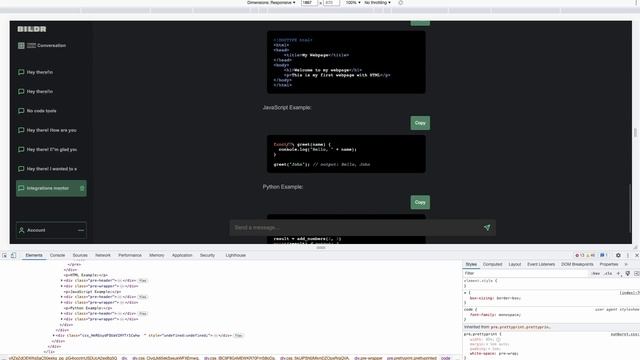Screen dimensions: 640x360
Task: Delete the Integrations mentor conversation
Action: click(82, 188)
